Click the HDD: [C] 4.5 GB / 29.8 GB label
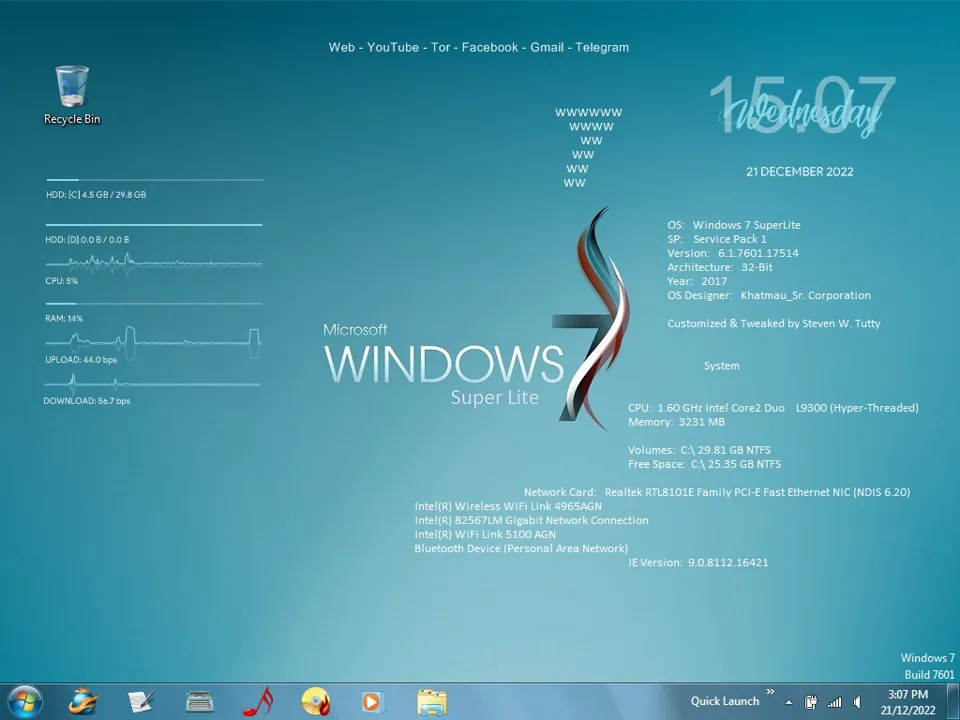The image size is (960, 720). coord(96,195)
